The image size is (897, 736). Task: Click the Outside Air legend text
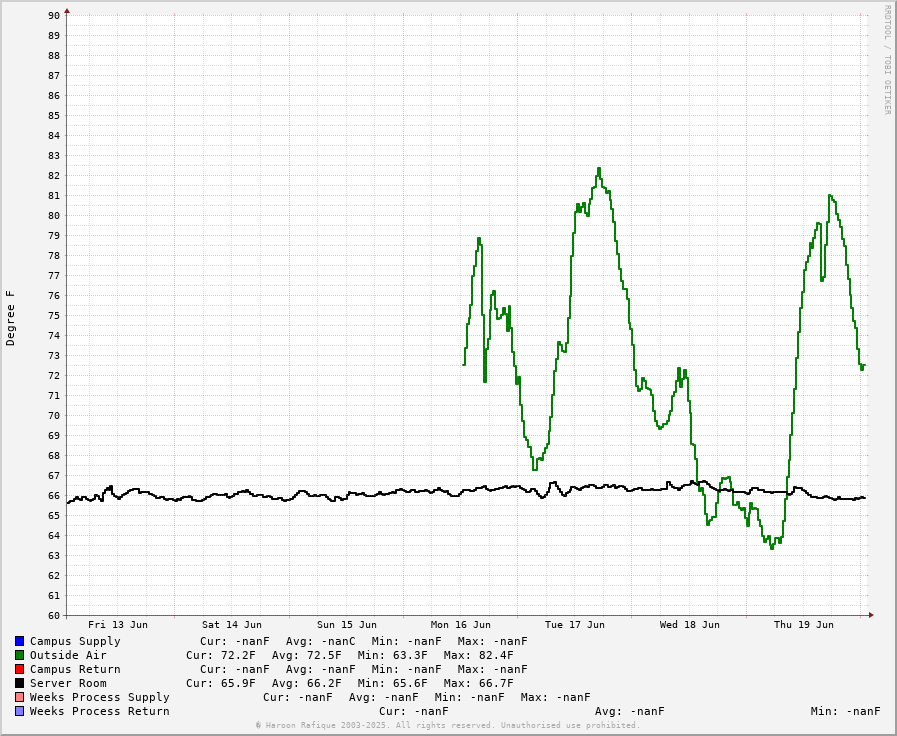[x=68, y=655]
